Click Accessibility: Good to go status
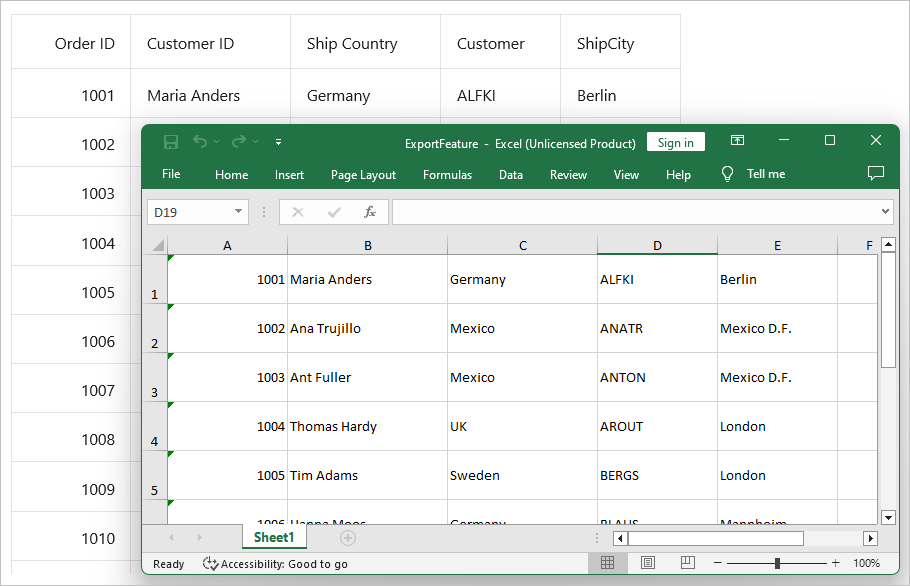The image size is (910, 586). point(275,564)
